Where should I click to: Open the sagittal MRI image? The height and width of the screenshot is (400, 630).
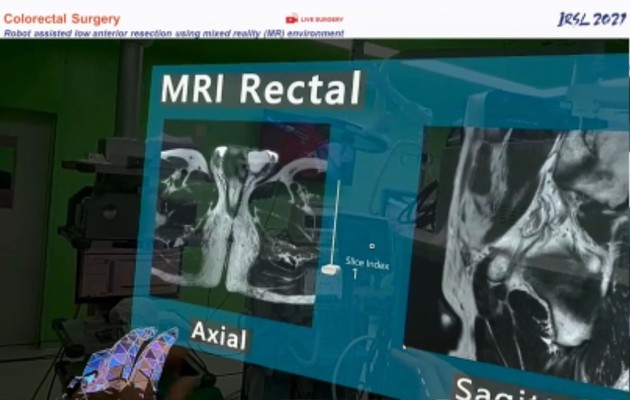(520, 240)
